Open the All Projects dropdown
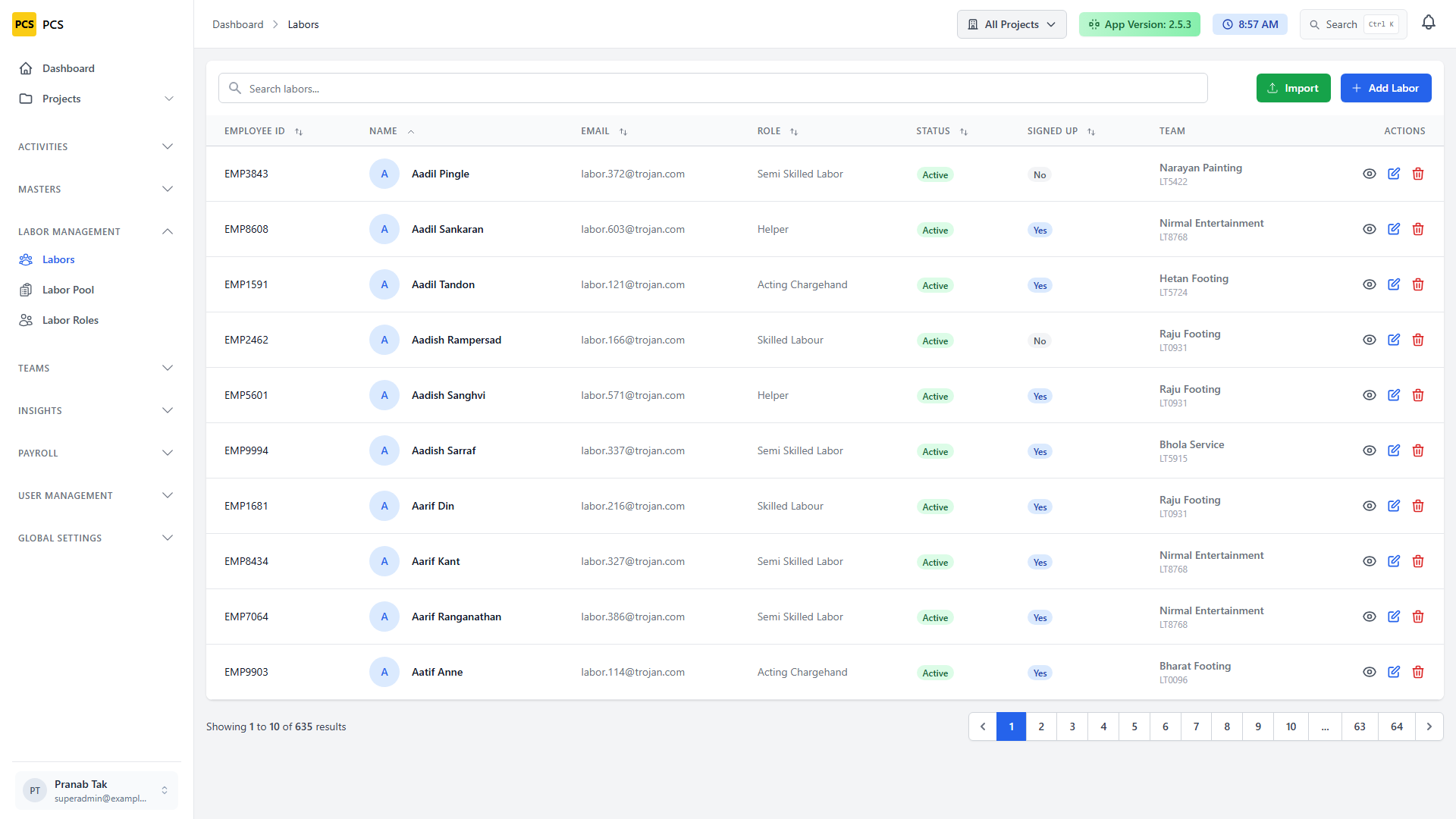The height and width of the screenshot is (819, 1456). pos(1012,24)
